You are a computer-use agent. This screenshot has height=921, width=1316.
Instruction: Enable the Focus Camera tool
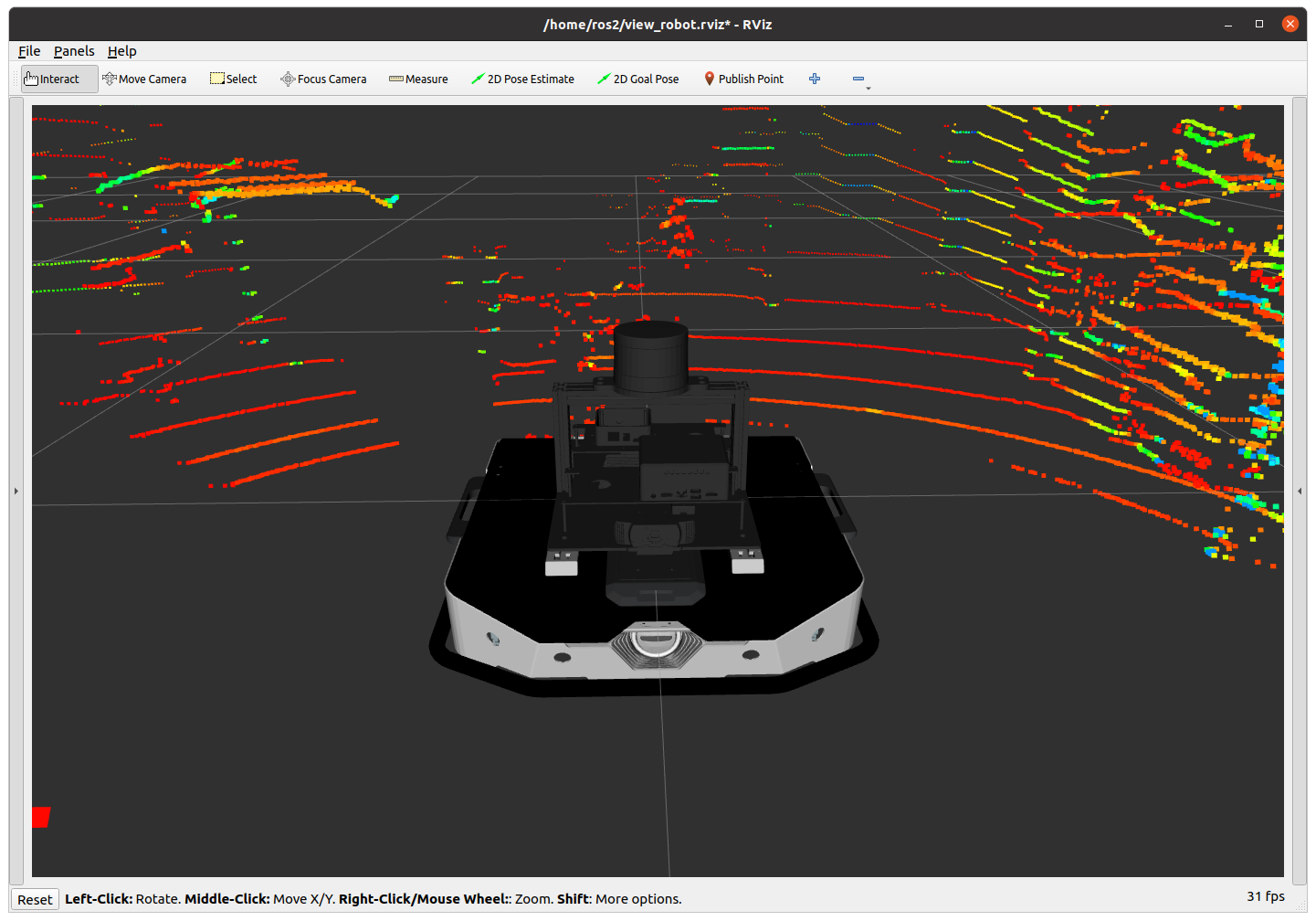click(x=323, y=79)
